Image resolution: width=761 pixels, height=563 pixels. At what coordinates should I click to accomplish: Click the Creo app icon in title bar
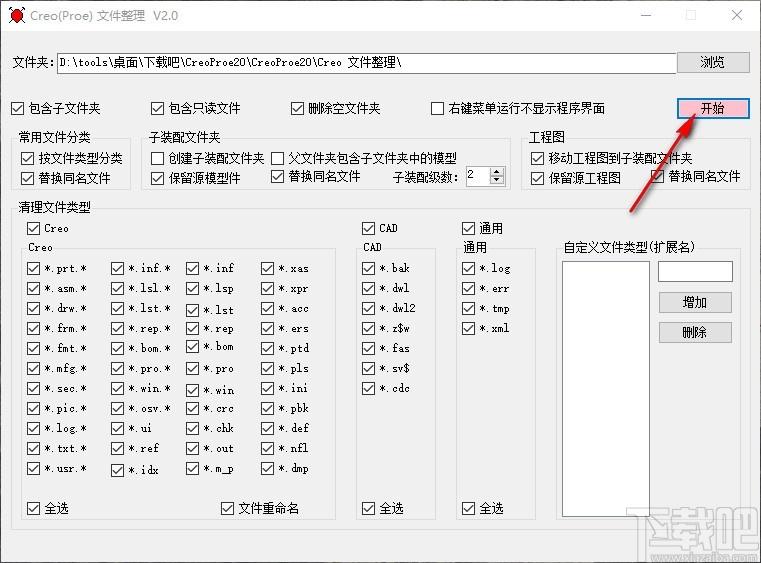click(x=17, y=16)
